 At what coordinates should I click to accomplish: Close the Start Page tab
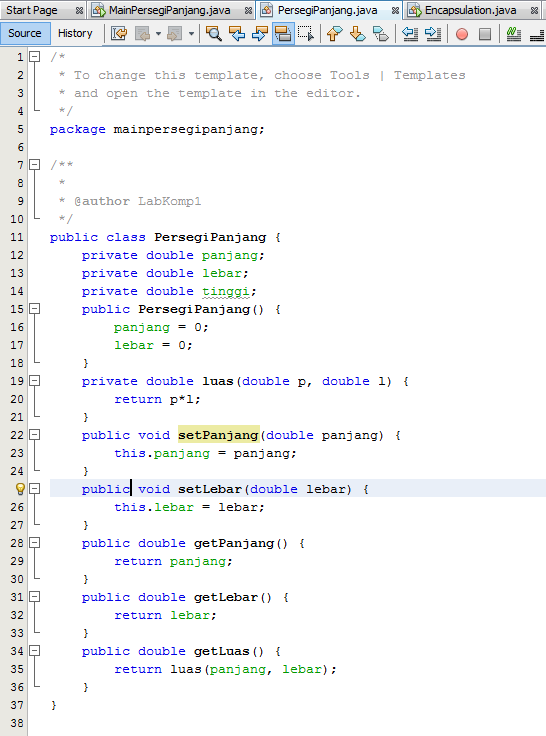coord(79,10)
